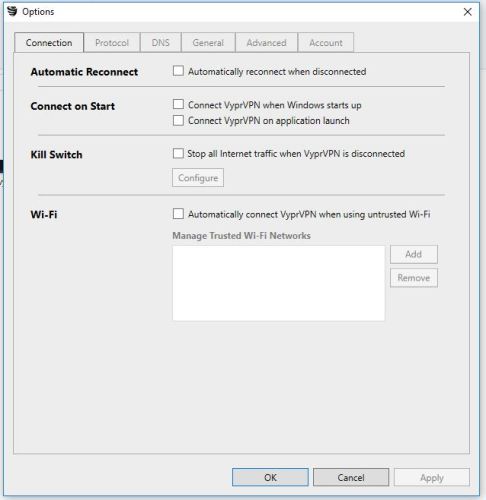Enable auto-connect on untrusted Wi-Fi
Screen dimensions: 486x500
click(x=178, y=214)
